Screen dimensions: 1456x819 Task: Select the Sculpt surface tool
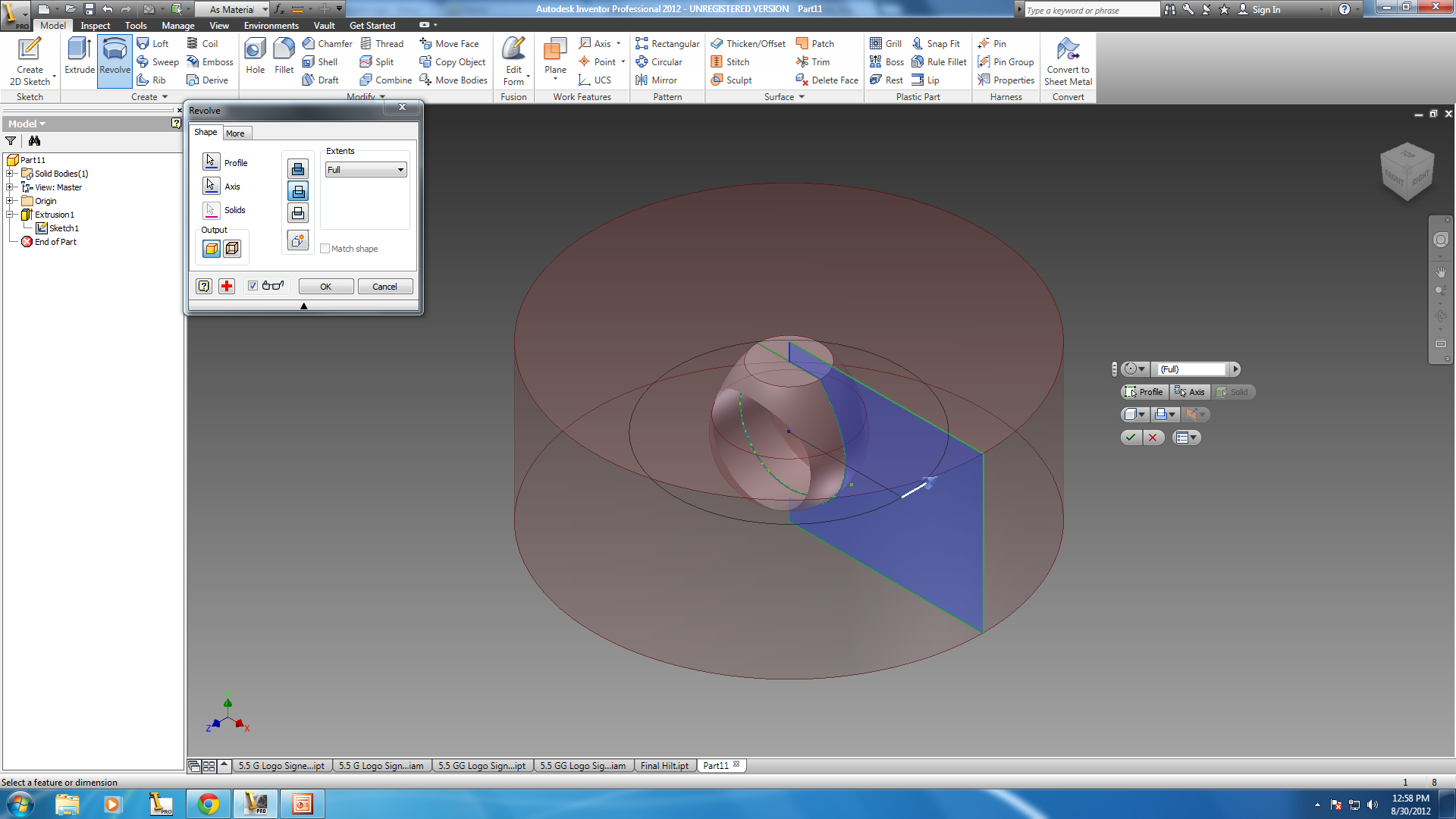tap(732, 80)
